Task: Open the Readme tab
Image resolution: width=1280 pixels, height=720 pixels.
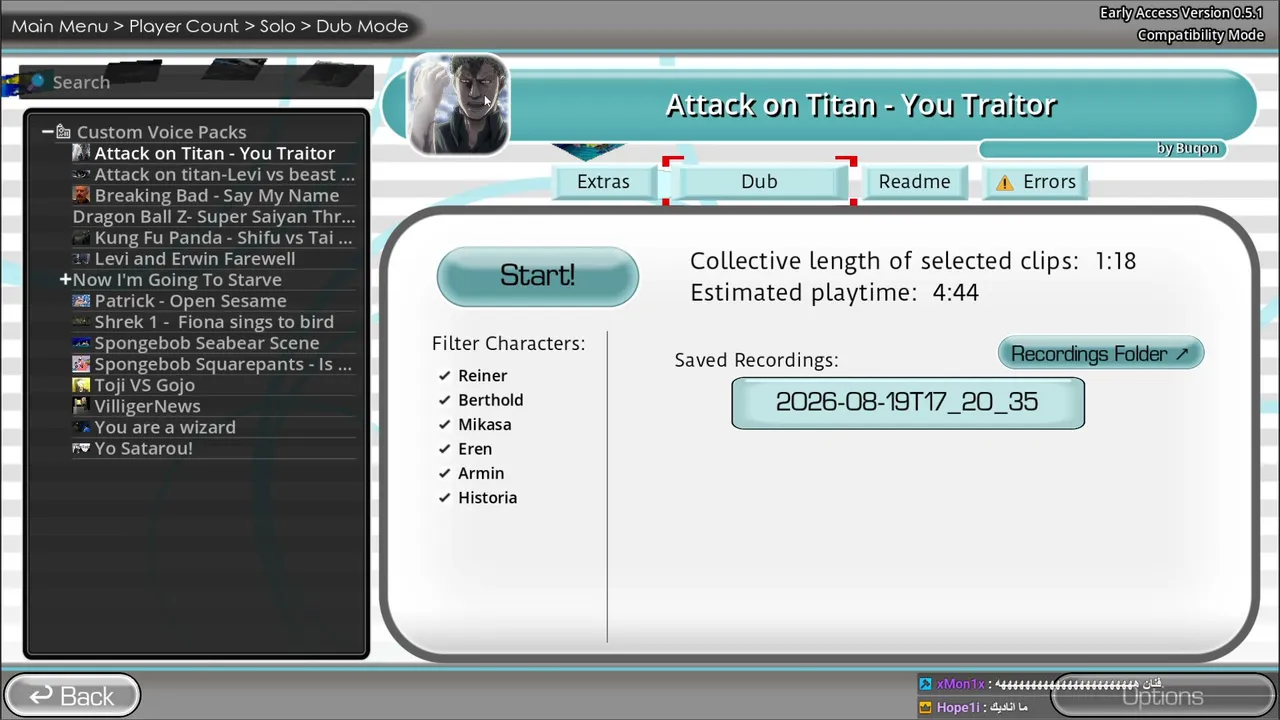Action: pos(914,182)
